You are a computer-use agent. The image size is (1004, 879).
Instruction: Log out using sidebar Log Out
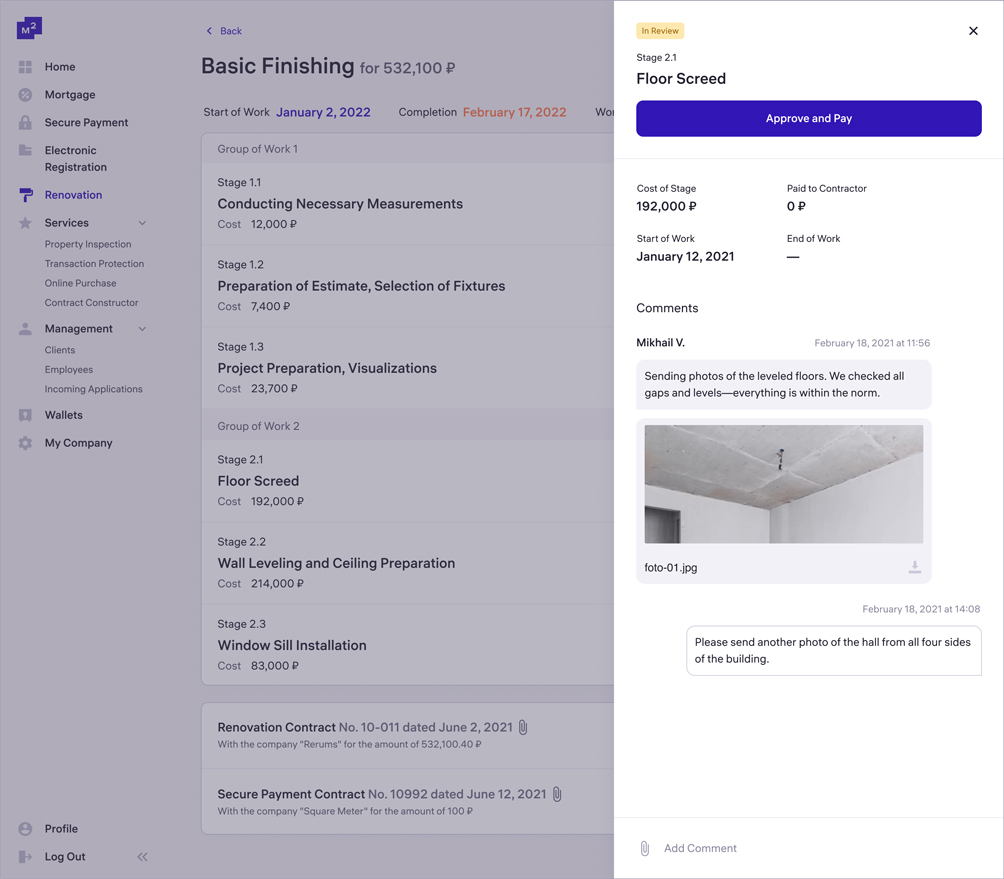click(x=64, y=857)
